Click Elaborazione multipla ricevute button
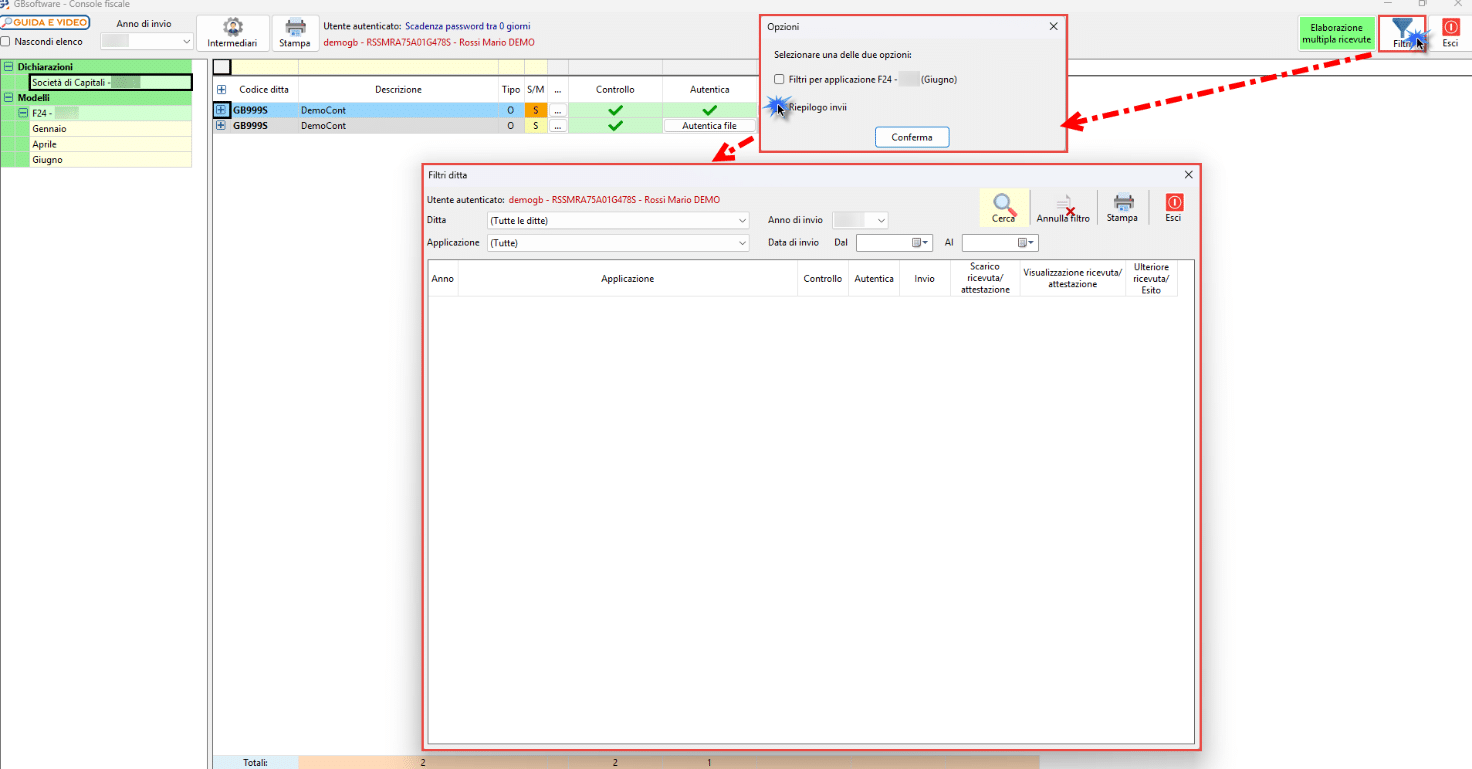 pos(1336,34)
